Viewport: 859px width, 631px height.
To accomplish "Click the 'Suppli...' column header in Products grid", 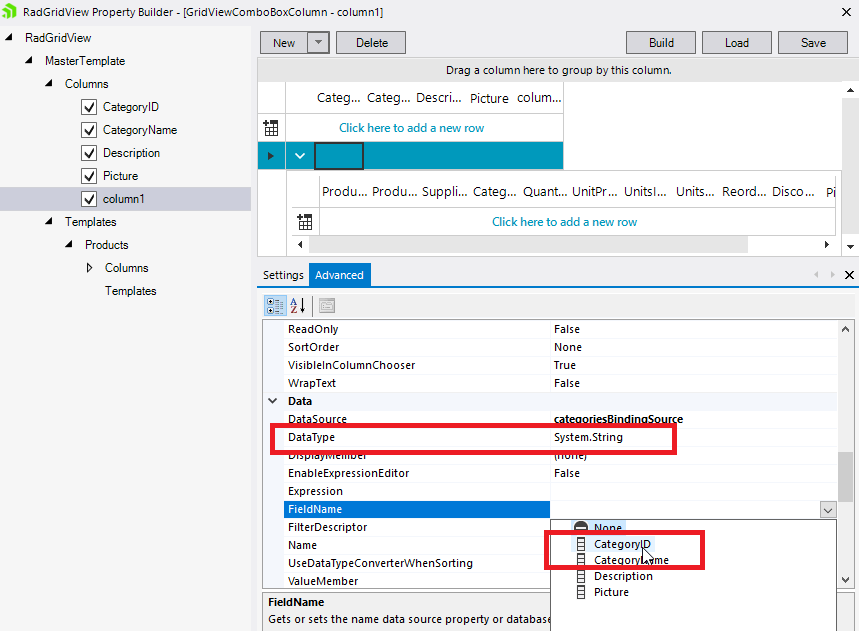I will [x=444, y=192].
